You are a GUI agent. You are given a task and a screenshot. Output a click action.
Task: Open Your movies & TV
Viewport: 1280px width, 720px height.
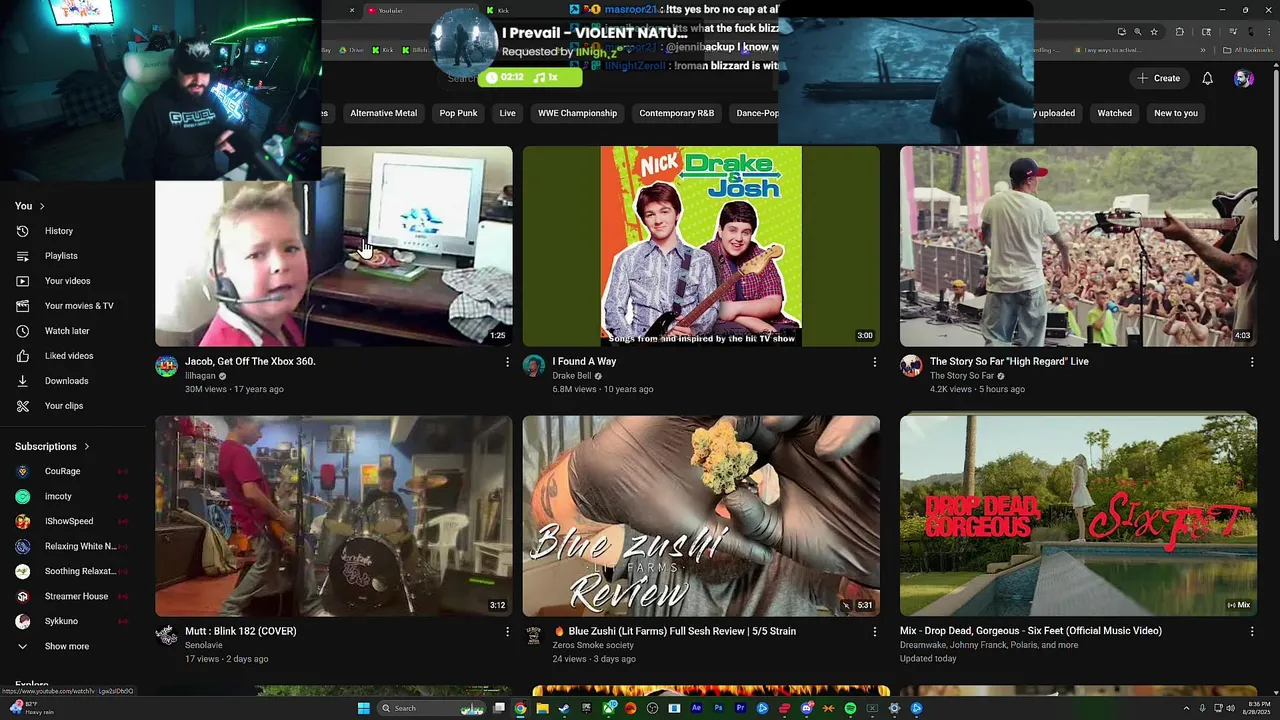point(79,306)
